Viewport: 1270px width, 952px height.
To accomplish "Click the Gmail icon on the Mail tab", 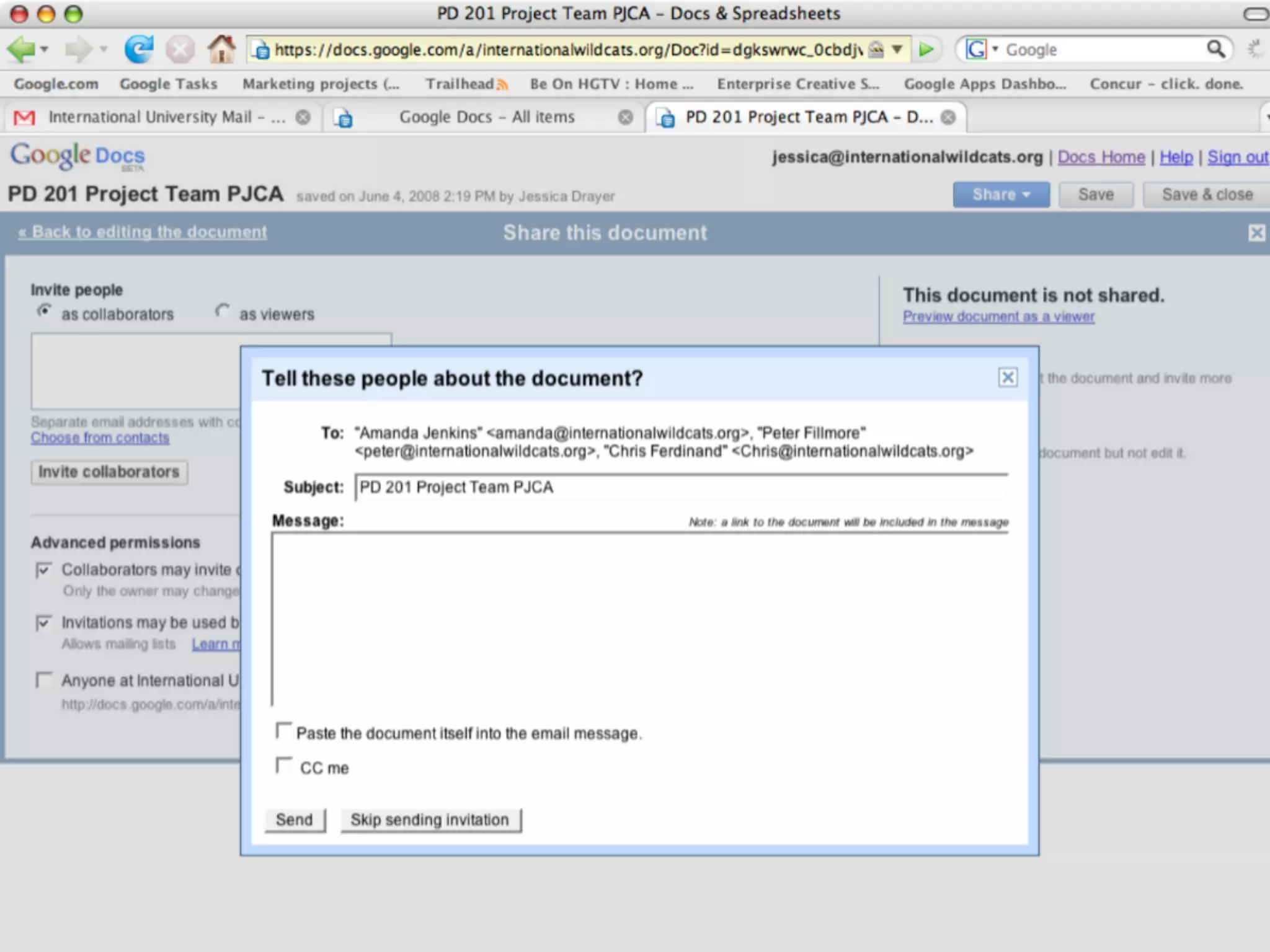I will (24, 117).
